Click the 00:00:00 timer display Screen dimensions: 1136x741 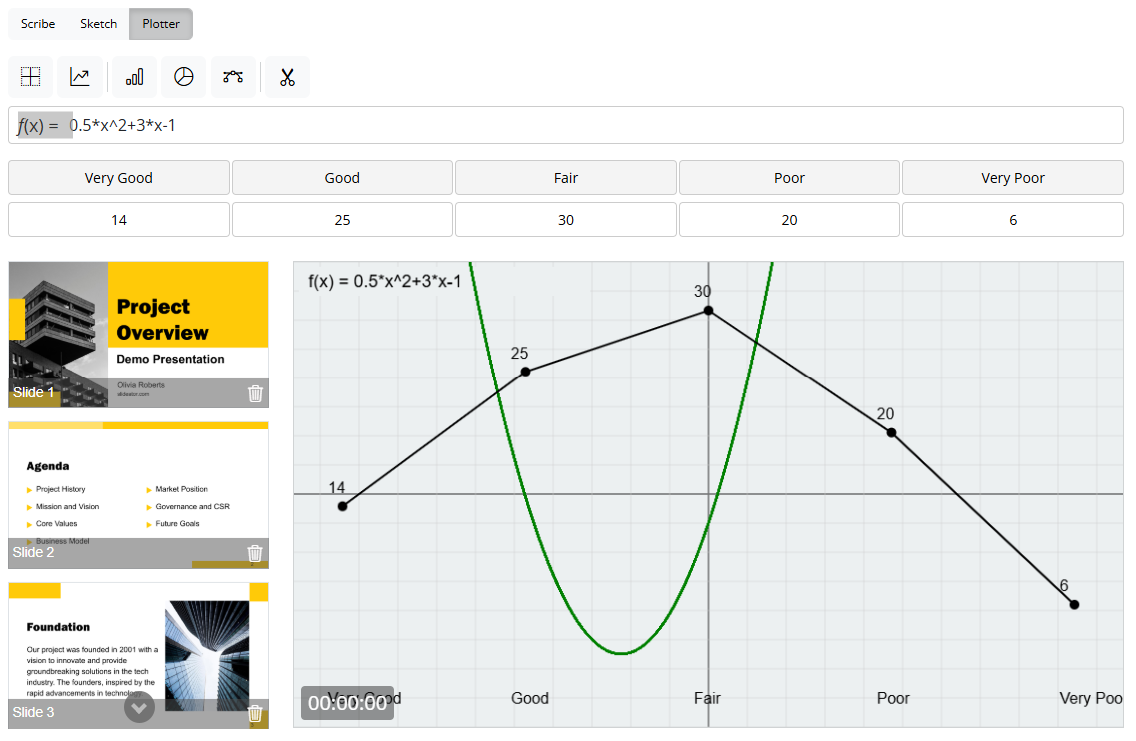point(348,703)
